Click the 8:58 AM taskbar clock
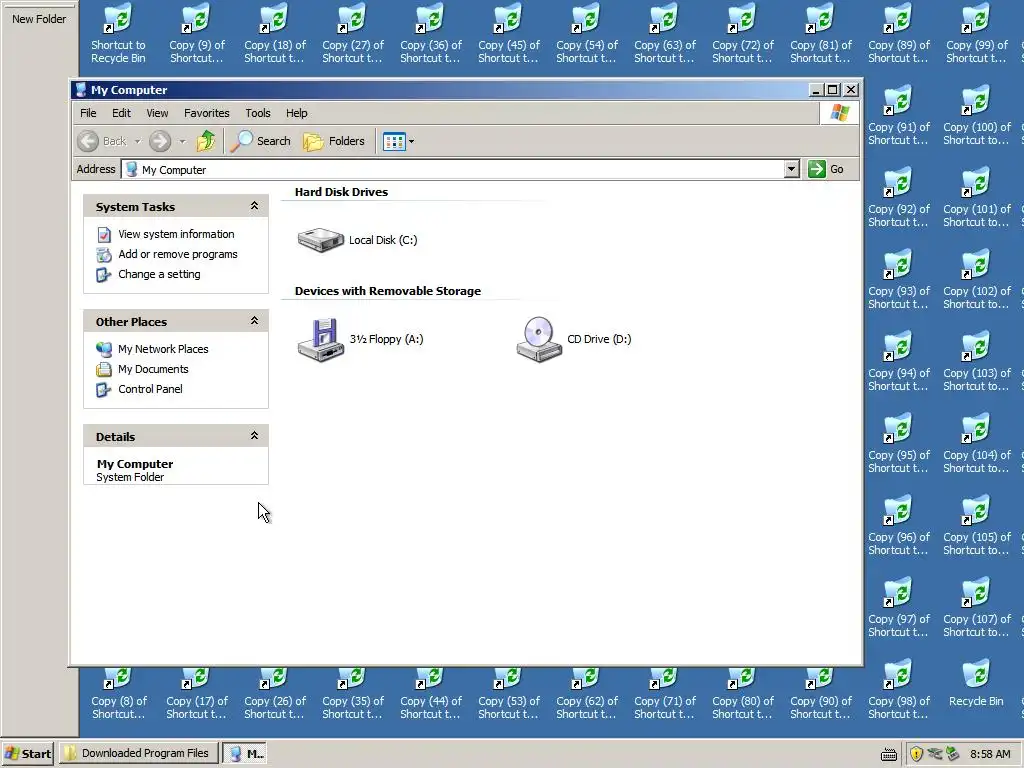The image size is (1024, 768). point(990,754)
